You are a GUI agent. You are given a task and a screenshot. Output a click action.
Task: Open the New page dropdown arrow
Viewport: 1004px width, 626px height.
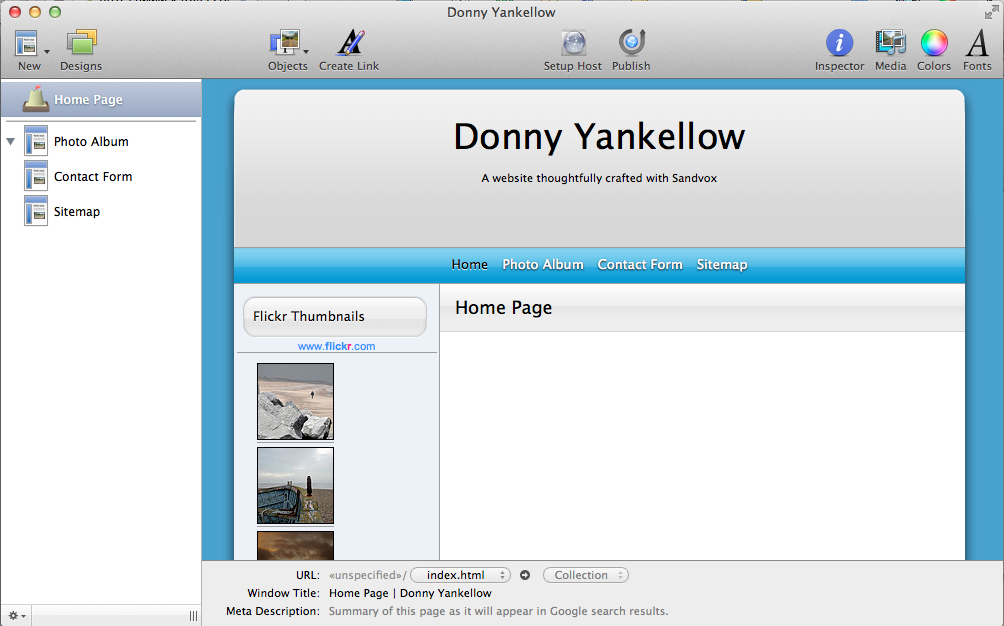click(x=47, y=51)
